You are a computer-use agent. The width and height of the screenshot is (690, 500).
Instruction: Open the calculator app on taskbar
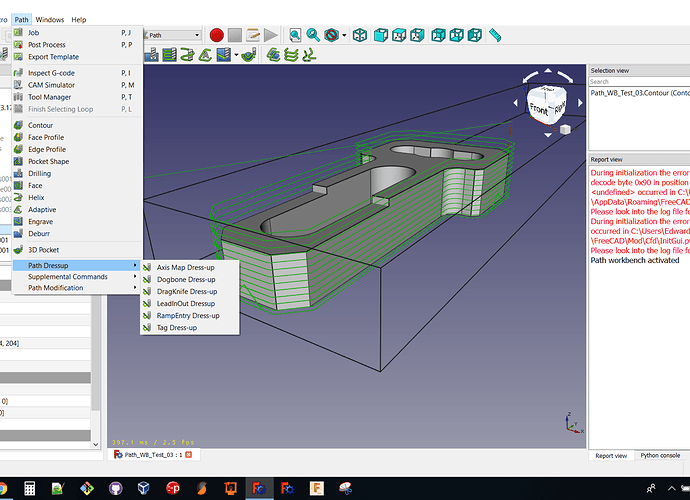pyautogui.click(x=29, y=489)
